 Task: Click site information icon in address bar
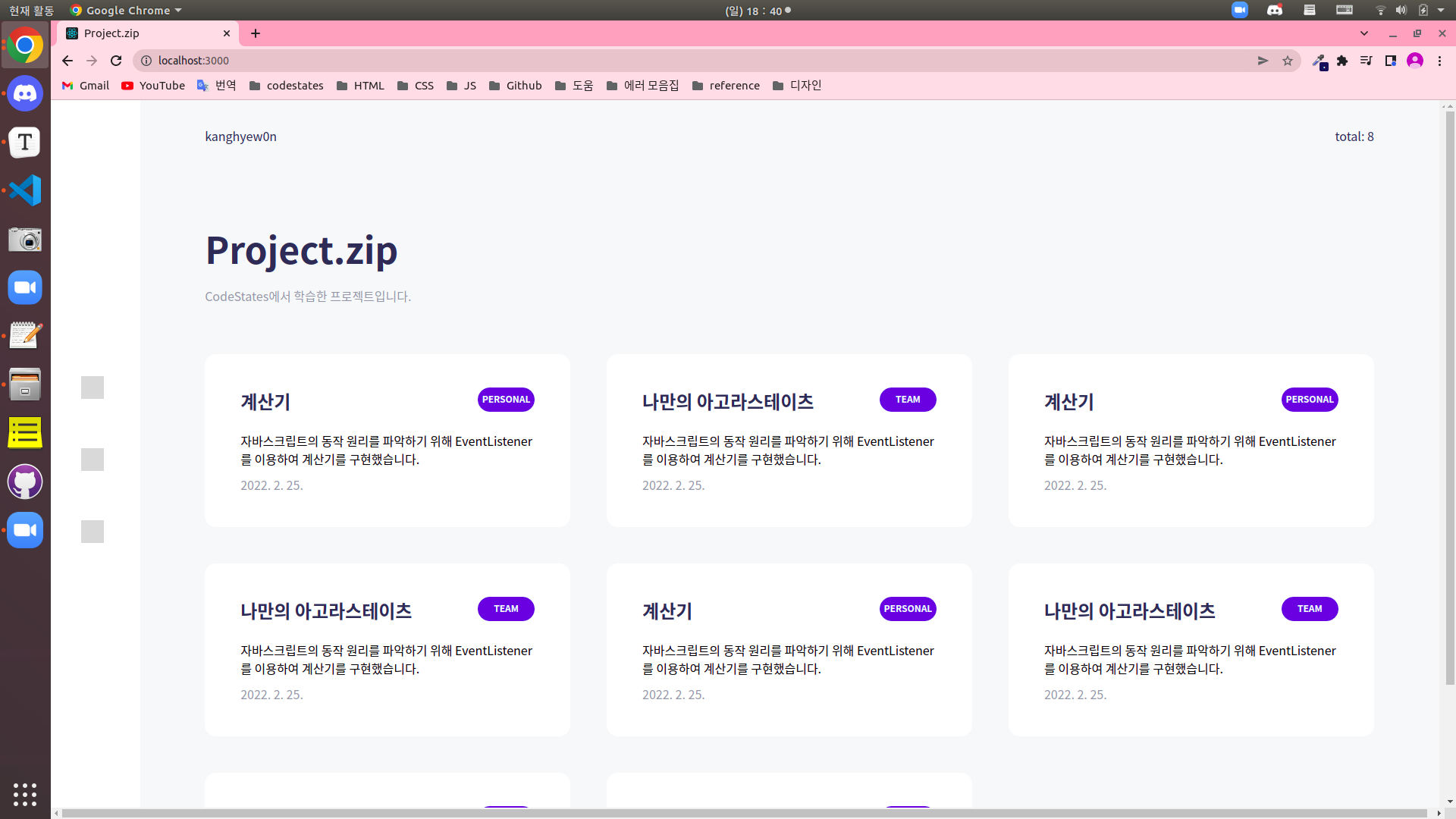[x=146, y=61]
